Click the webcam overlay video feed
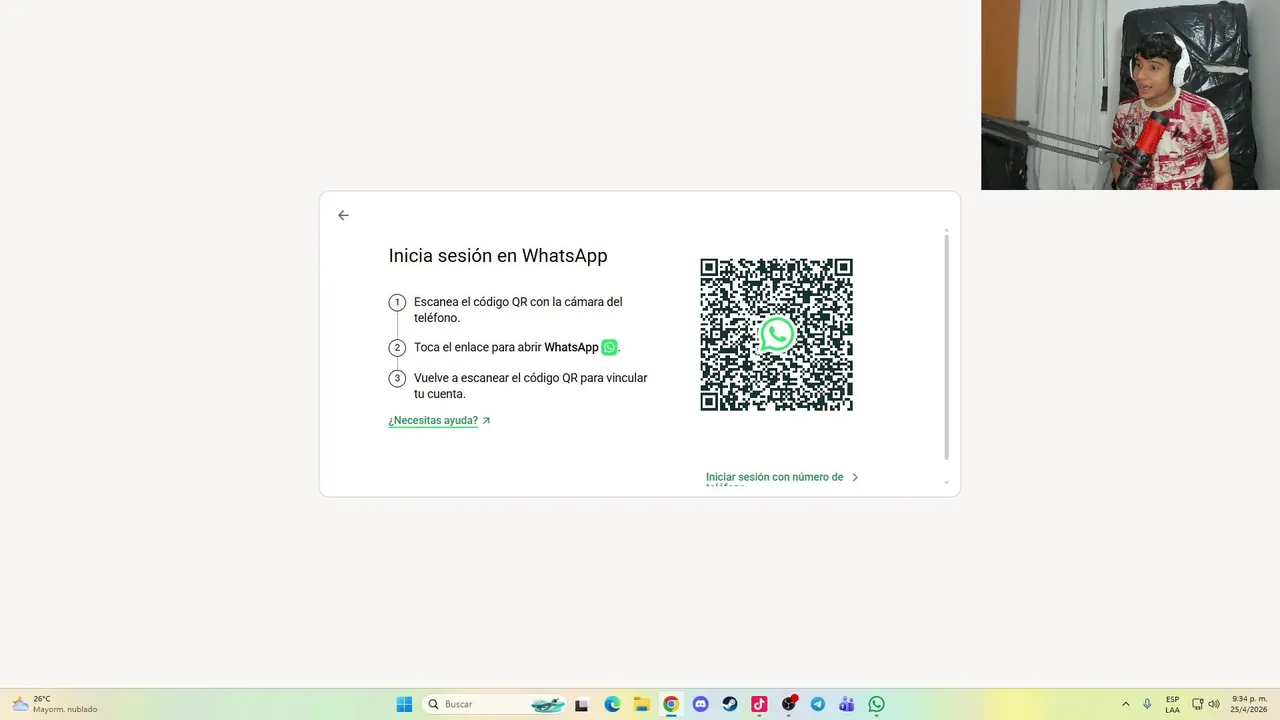1280x720 pixels. pos(1130,95)
